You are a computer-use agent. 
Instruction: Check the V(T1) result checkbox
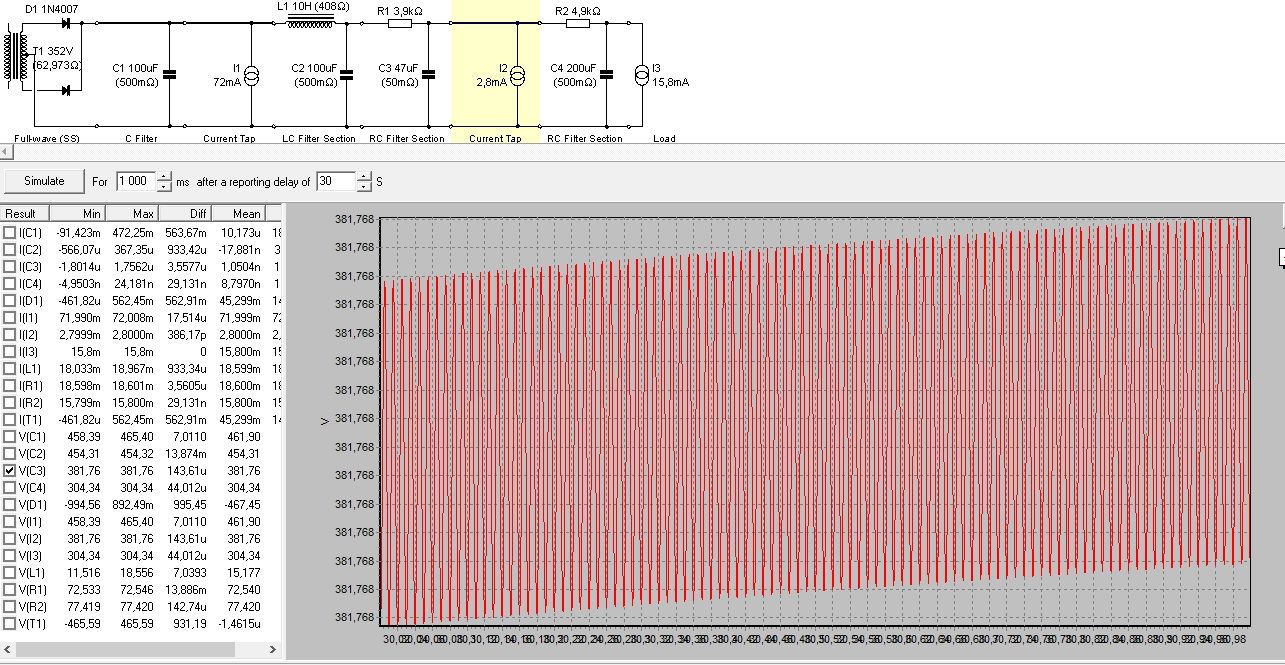click(x=10, y=623)
